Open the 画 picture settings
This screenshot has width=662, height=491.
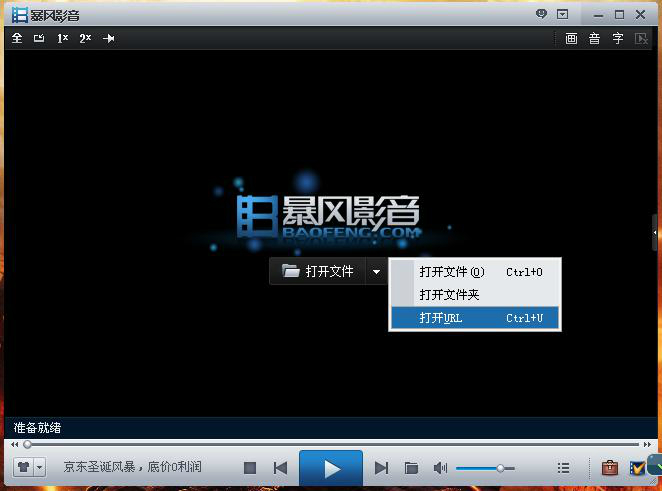tap(571, 38)
